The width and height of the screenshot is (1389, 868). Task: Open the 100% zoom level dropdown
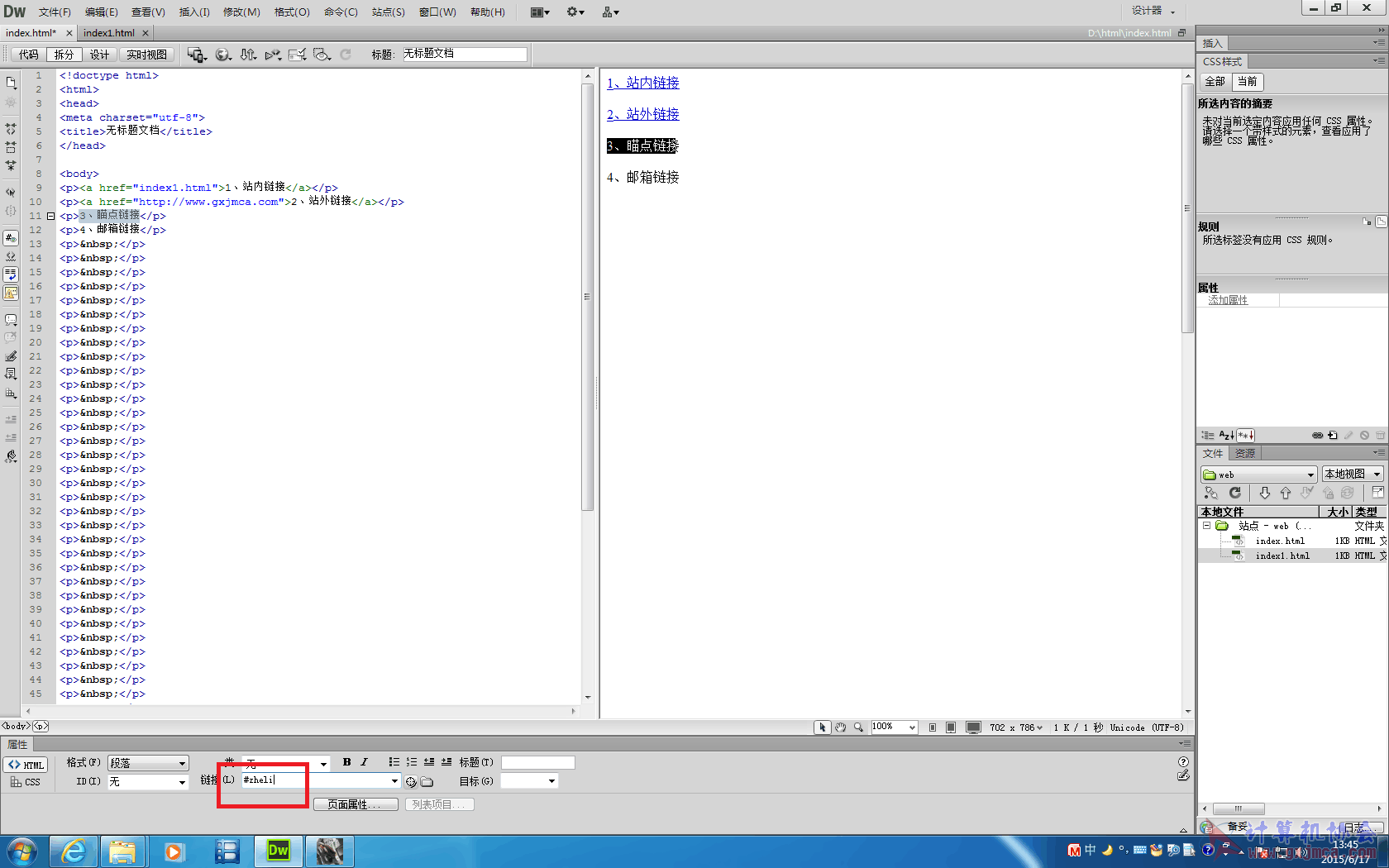(895, 727)
